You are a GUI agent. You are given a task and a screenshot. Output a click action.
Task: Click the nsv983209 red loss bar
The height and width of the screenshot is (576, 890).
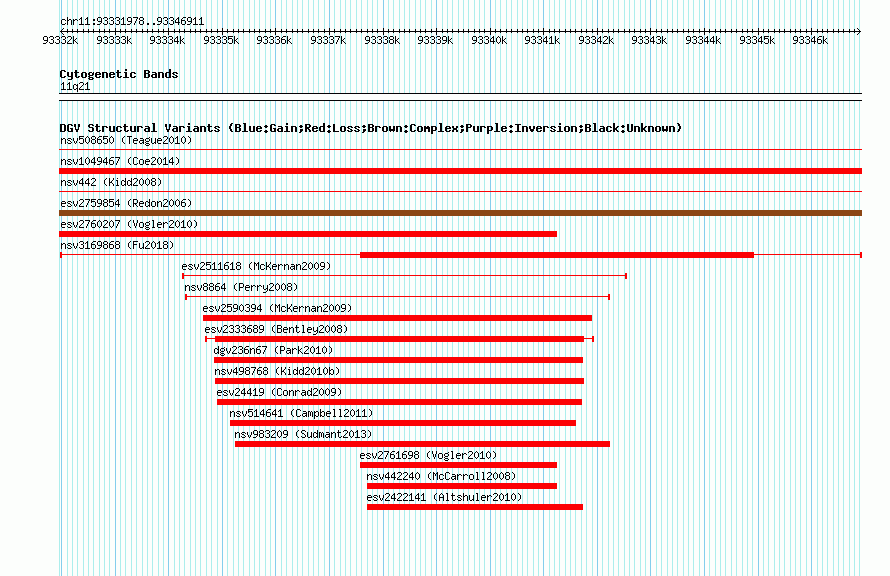click(x=422, y=444)
